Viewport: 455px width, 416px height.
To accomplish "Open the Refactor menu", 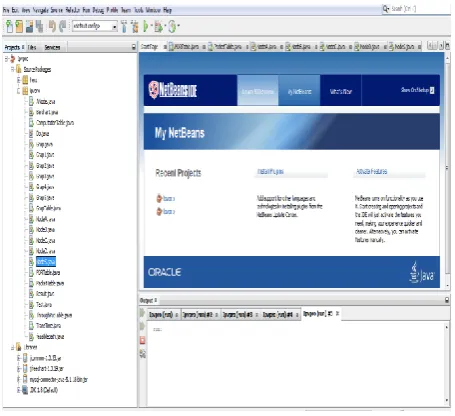I will (73, 10).
